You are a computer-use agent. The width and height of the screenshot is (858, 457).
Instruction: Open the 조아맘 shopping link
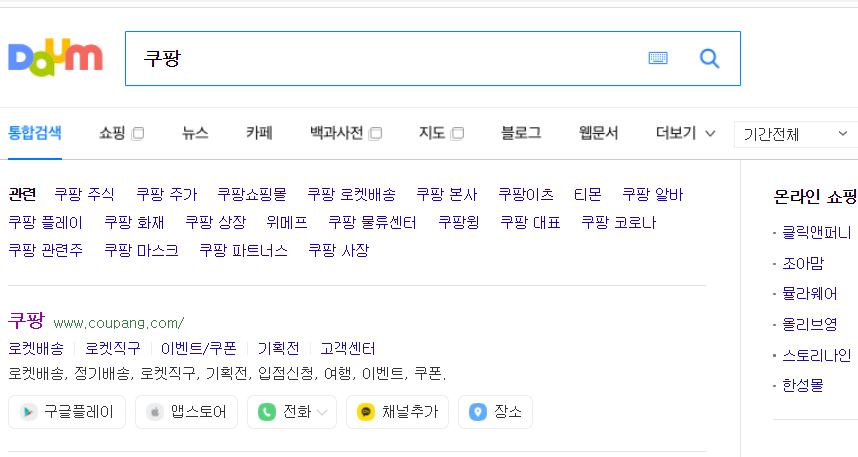point(803,263)
